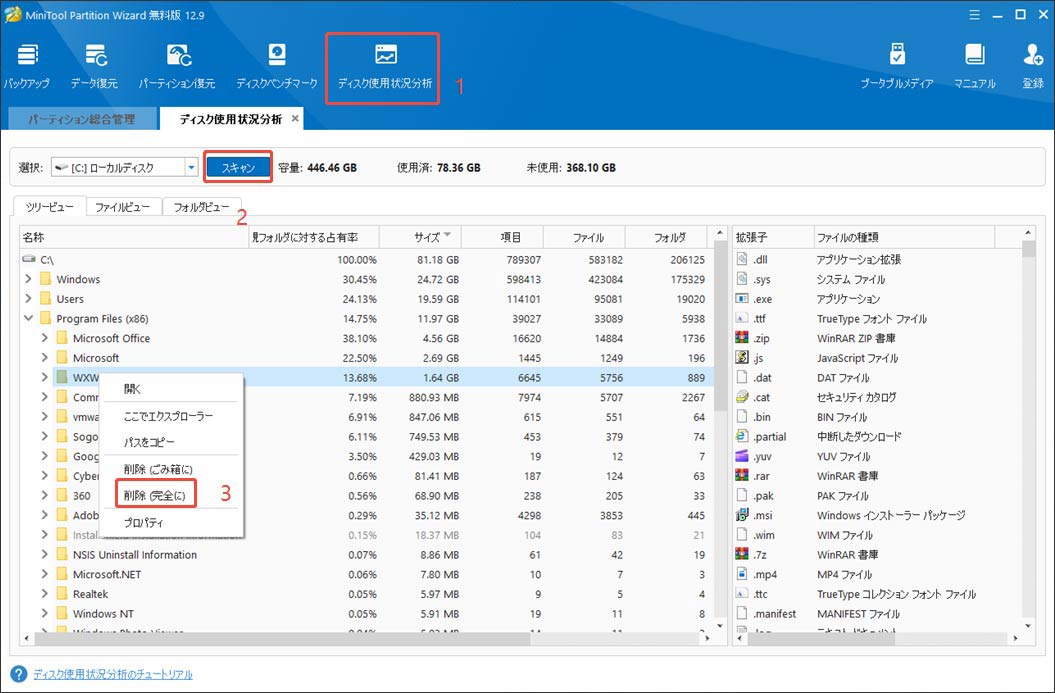Click the .zip WinRAR archive icon
This screenshot has height=693, width=1055.
[742, 338]
